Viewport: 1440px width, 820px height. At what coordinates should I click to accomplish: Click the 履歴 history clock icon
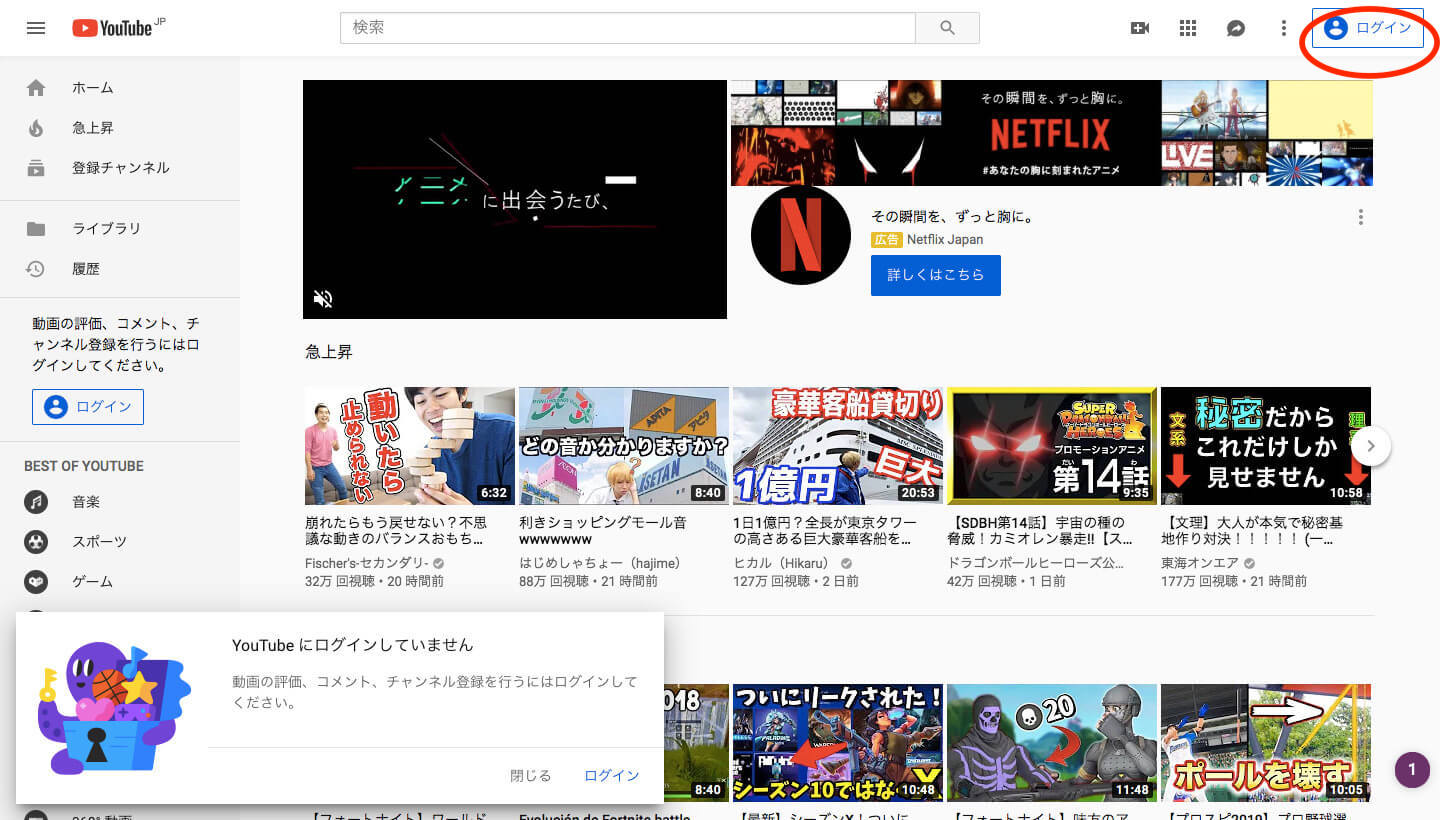pyautogui.click(x=36, y=269)
